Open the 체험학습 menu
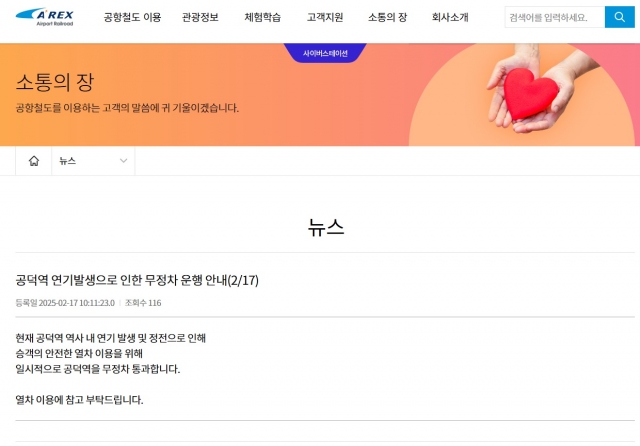 (262, 17)
